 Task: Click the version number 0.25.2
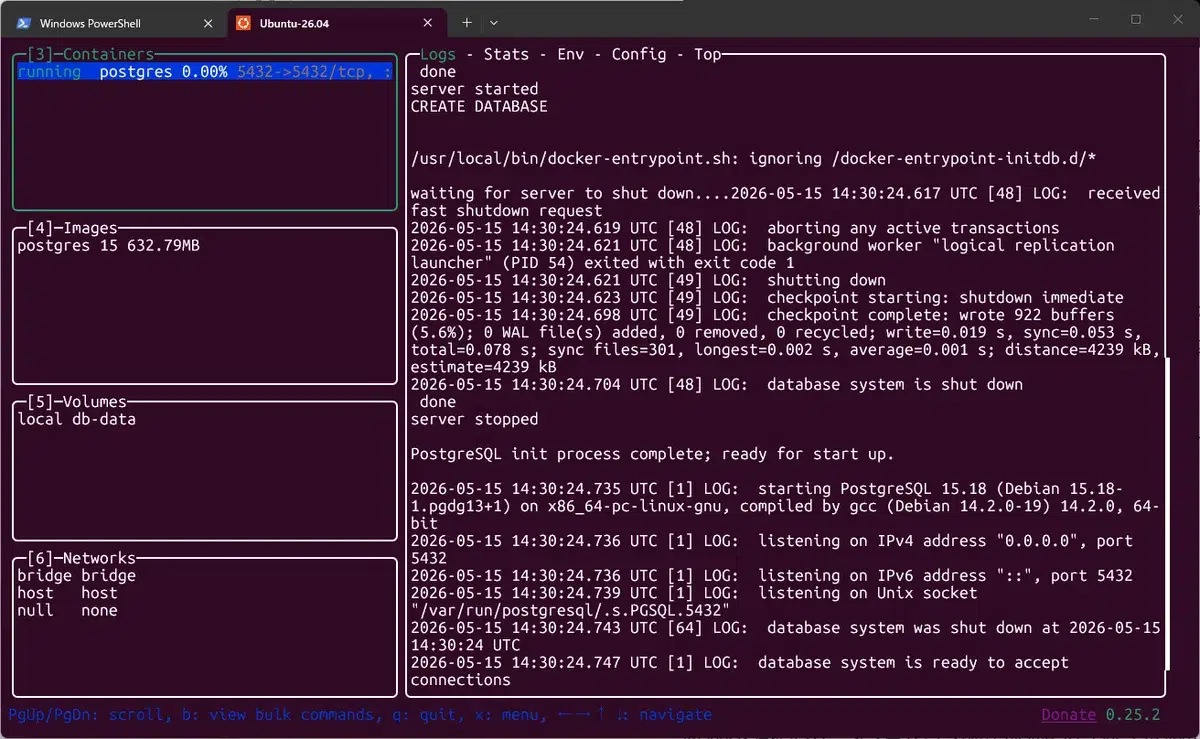[1133, 715]
